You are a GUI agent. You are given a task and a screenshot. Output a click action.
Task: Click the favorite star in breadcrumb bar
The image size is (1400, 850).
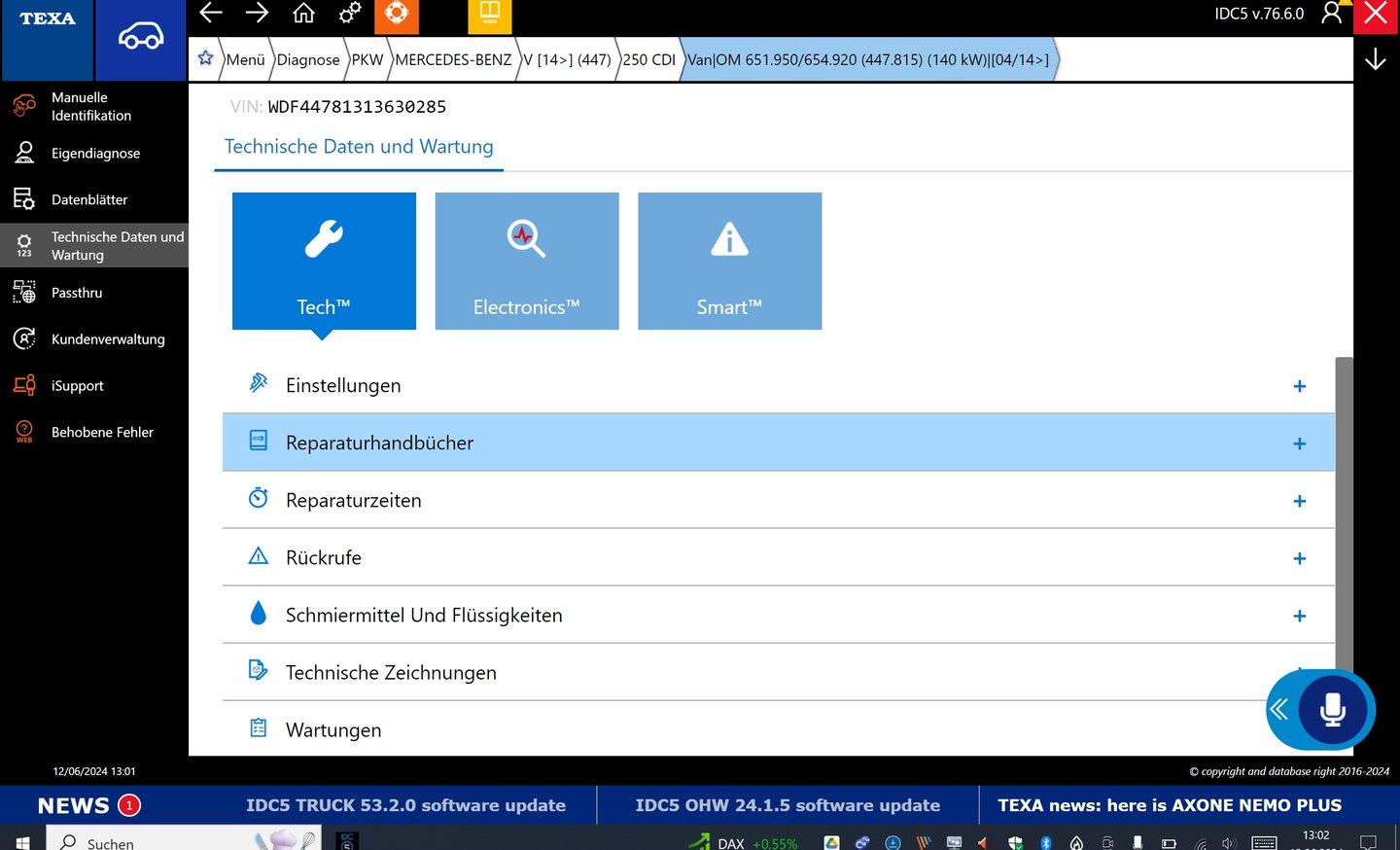point(205,58)
